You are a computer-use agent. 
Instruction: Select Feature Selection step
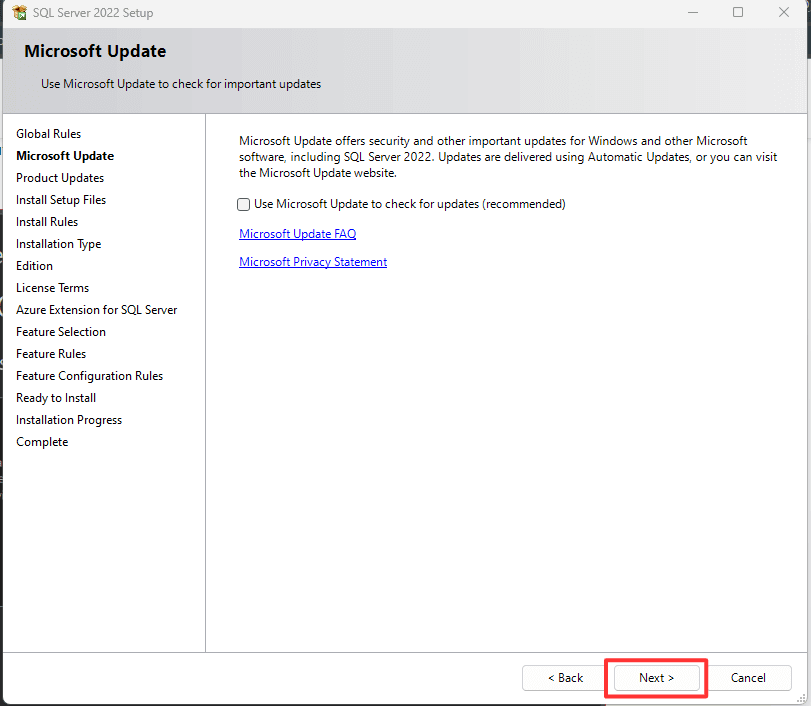pyautogui.click(x=61, y=332)
